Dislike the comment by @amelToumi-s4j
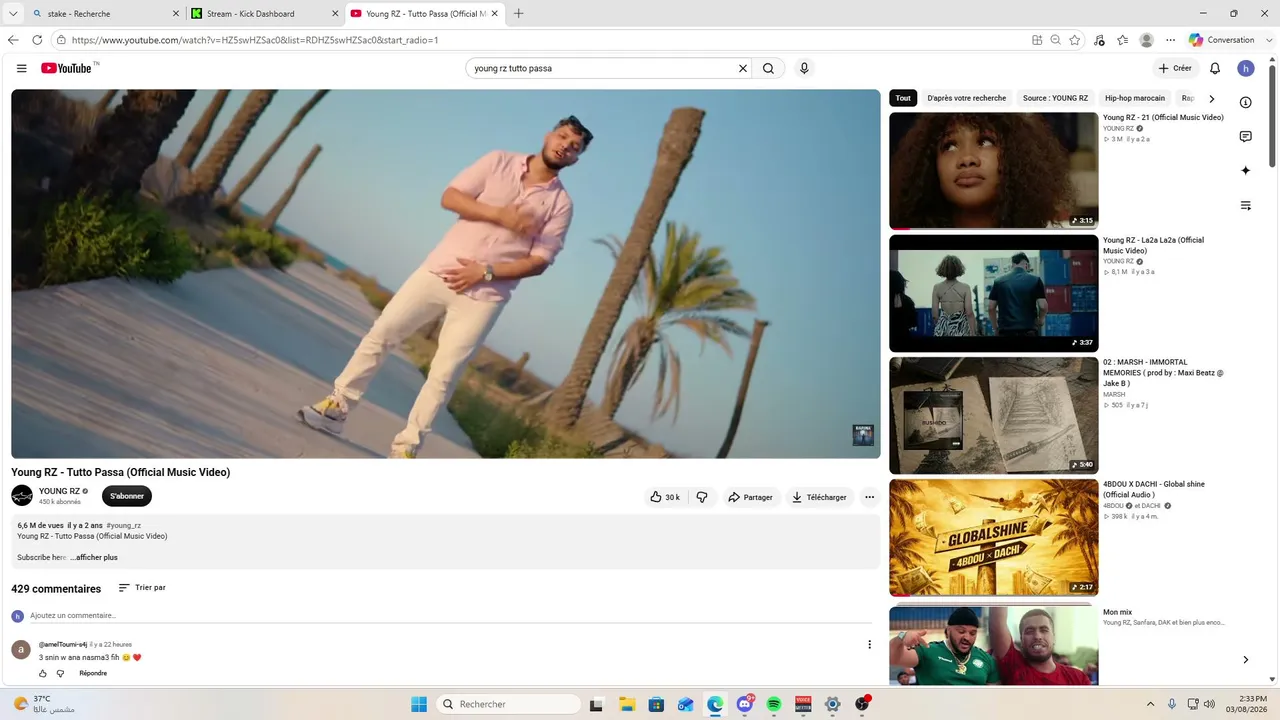Image resolution: width=1280 pixels, height=720 pixels. 60,673
